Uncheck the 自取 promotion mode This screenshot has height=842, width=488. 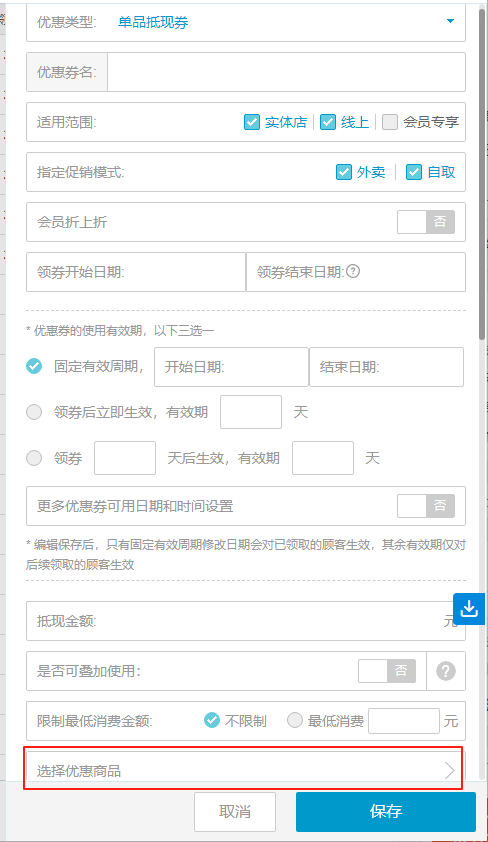pyautogui.click(x=414, y=172)
